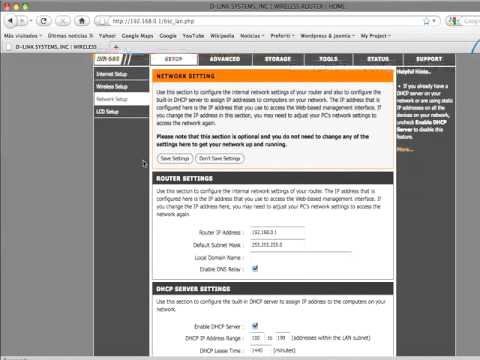Switch to the SUPPORT tab
Image resolution: width=480 pixels, height=360 pixels.
(x=429, y=59)
